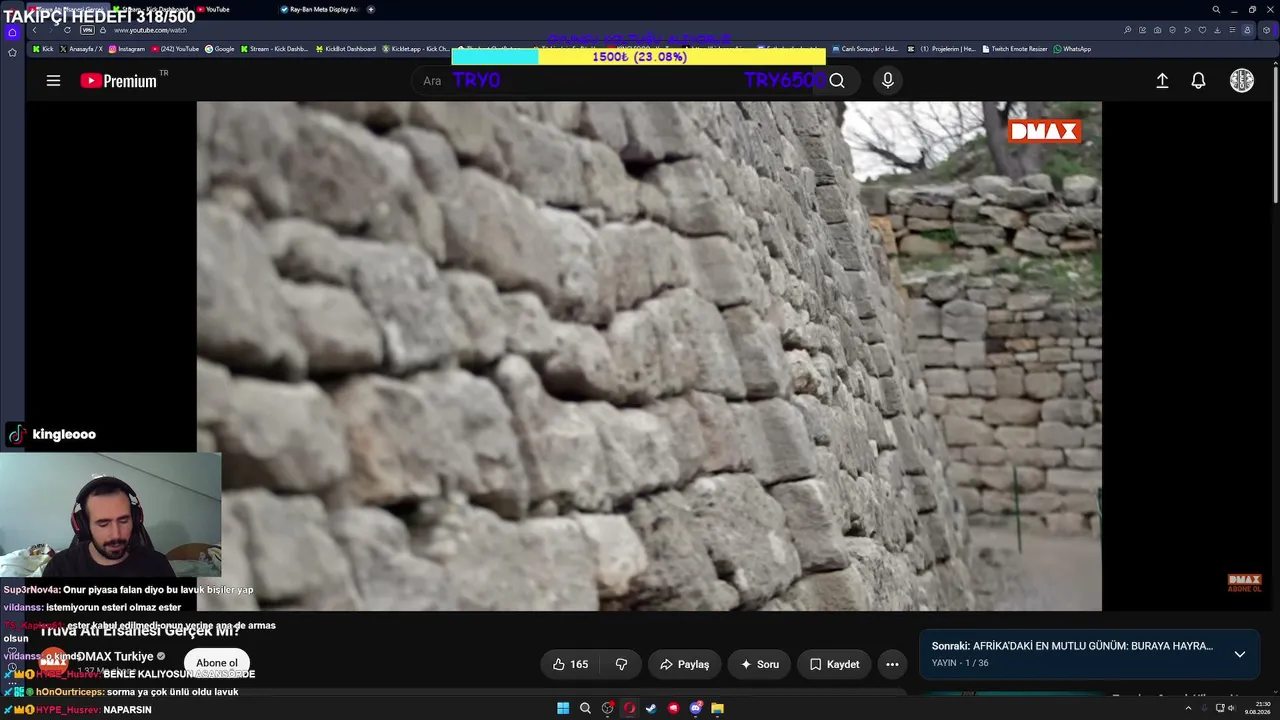Click the youtube.com/watch address bar
The height and width of the screenshot is (720, 1280).
[150, 30]
